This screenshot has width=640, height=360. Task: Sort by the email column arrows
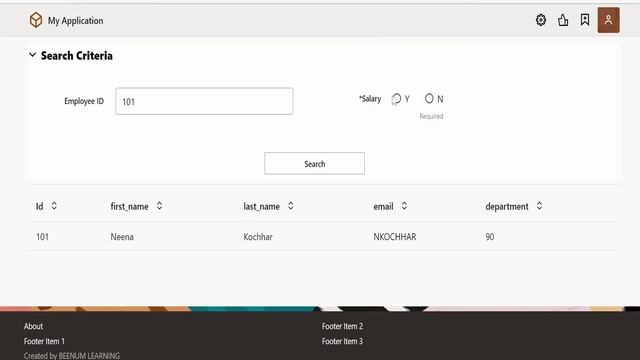[x=404, y=206]
